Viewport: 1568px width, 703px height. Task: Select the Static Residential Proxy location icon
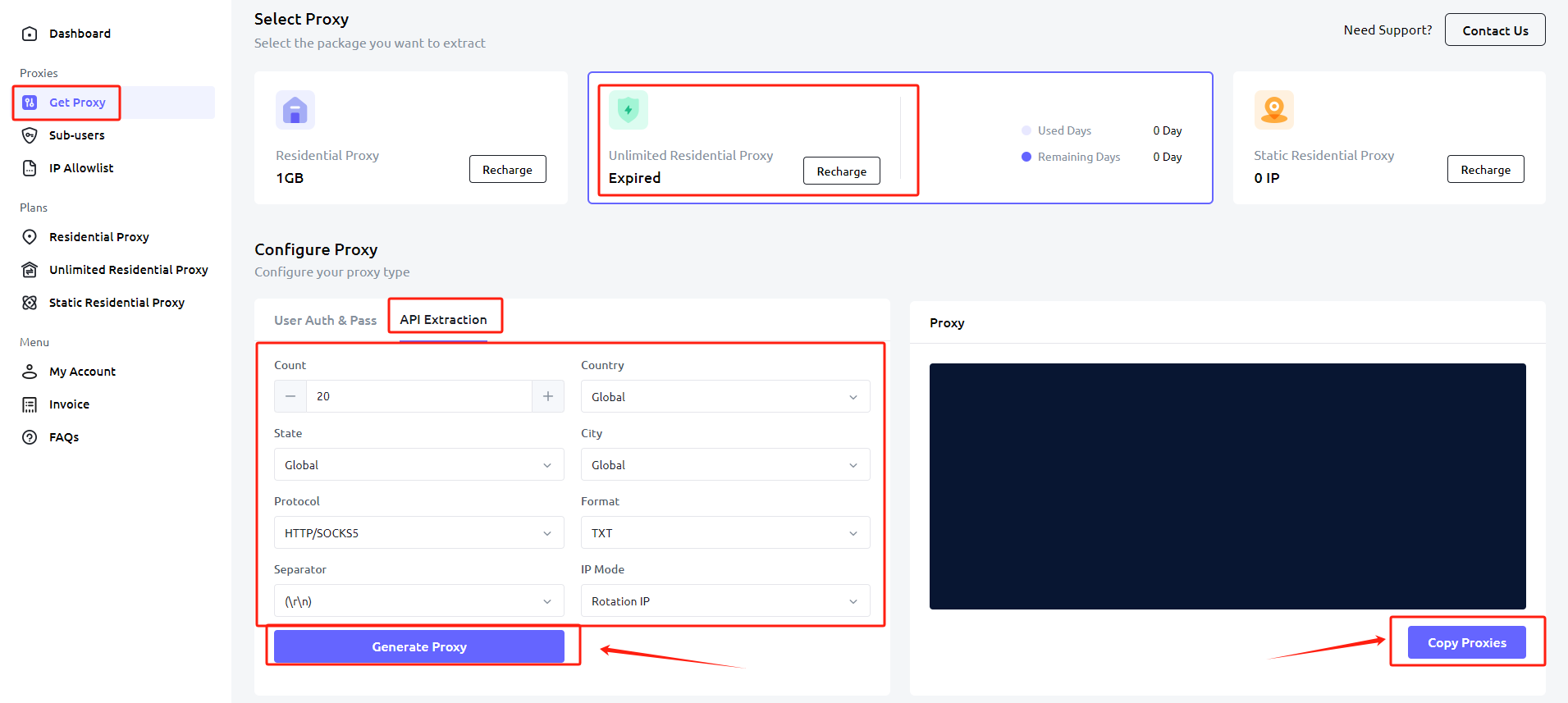[1273, 110]
